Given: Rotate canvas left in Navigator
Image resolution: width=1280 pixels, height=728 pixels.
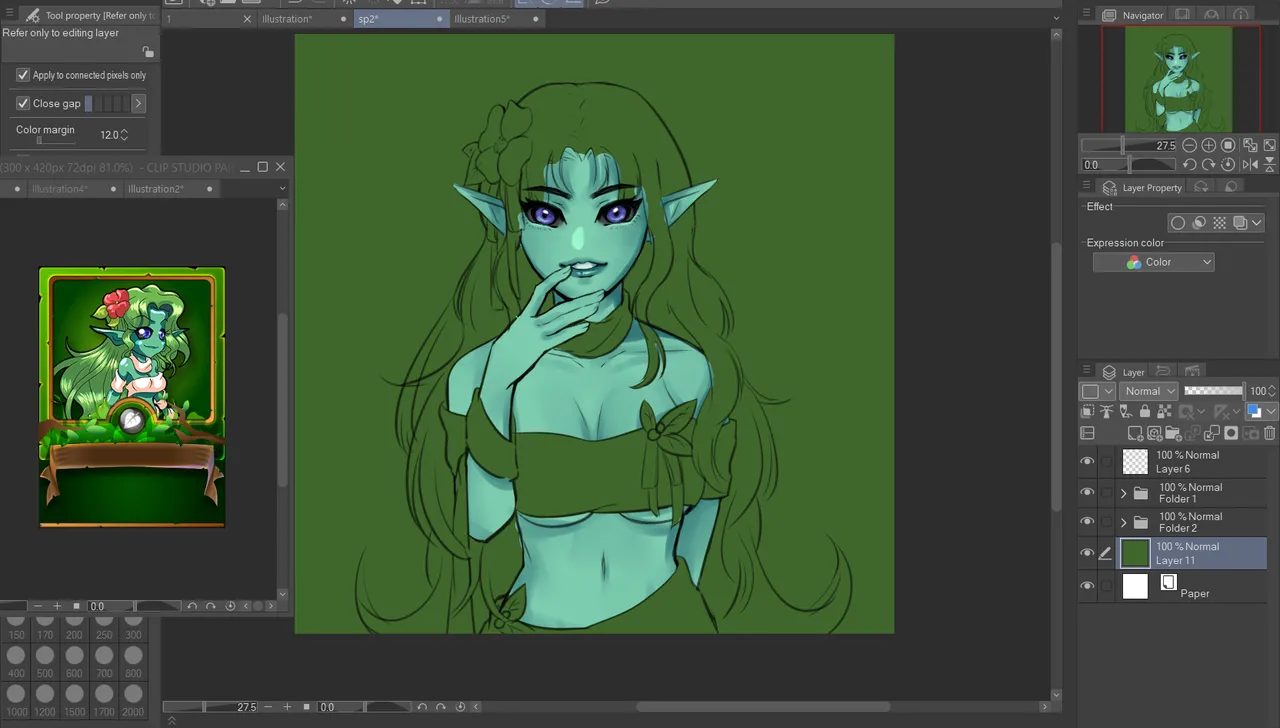Looking at the screenshot, I should (x=1190, y=165).
